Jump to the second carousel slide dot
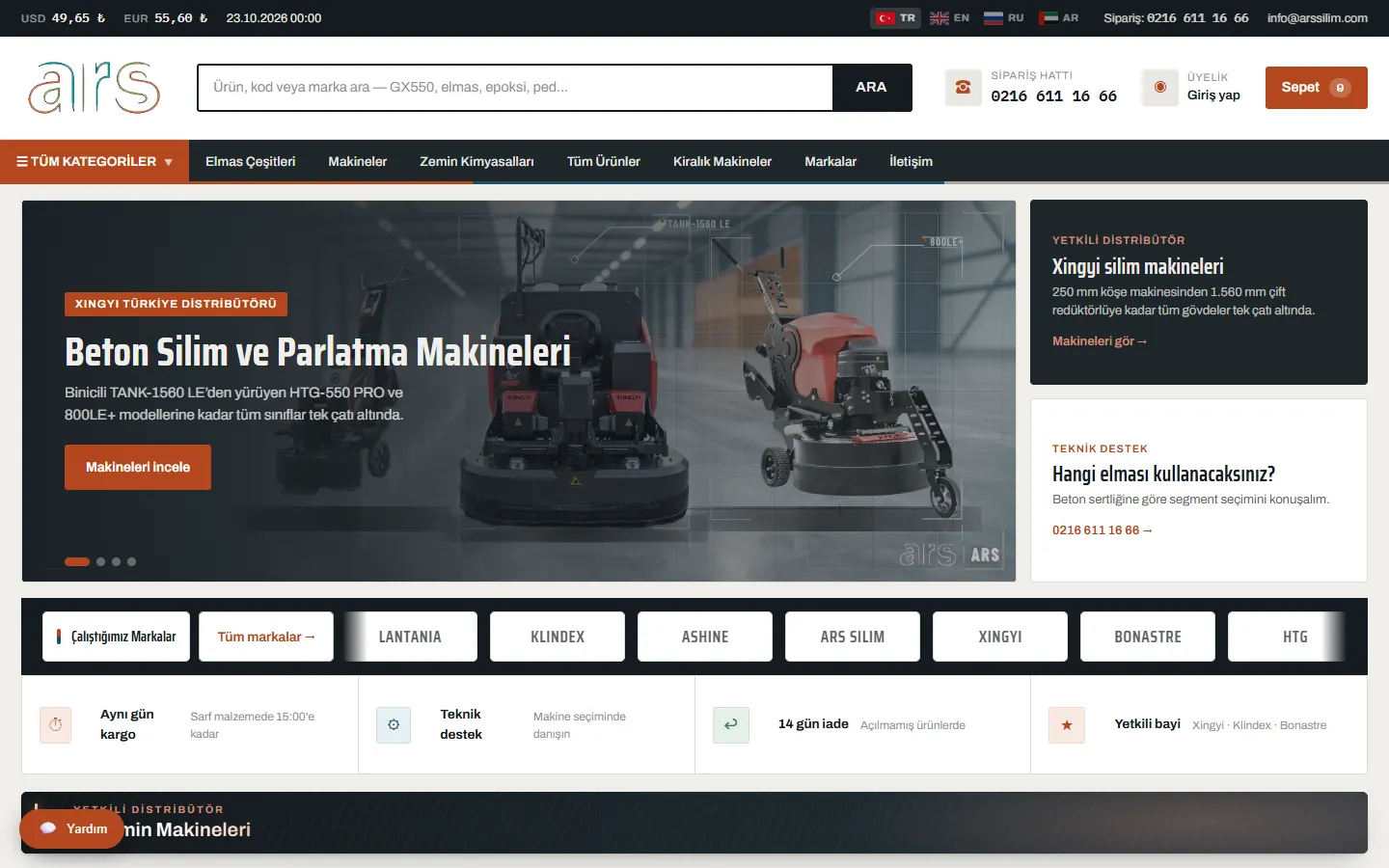 100,561
